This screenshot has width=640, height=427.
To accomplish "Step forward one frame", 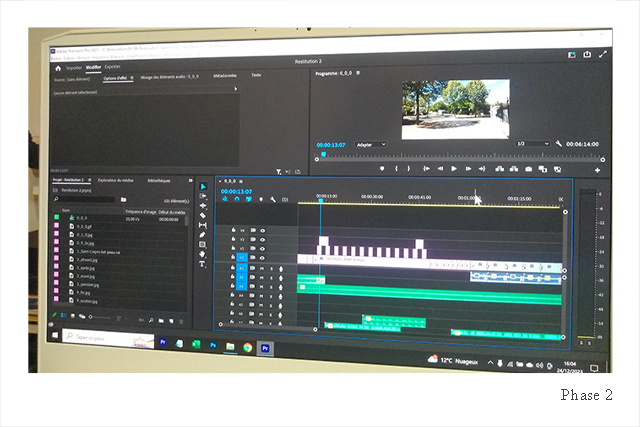I will point(468,169).
